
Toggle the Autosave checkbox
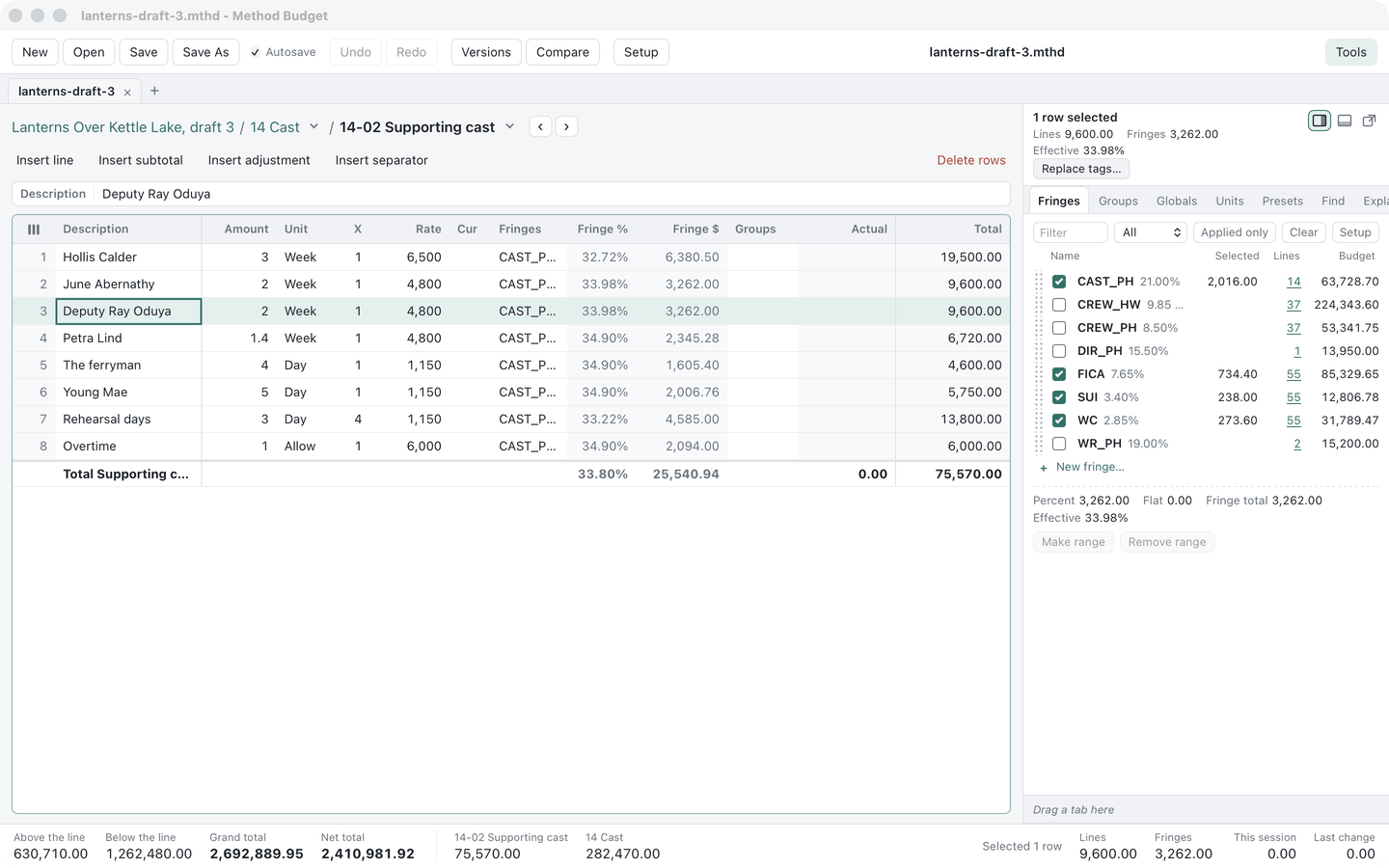tap(256, 52)
